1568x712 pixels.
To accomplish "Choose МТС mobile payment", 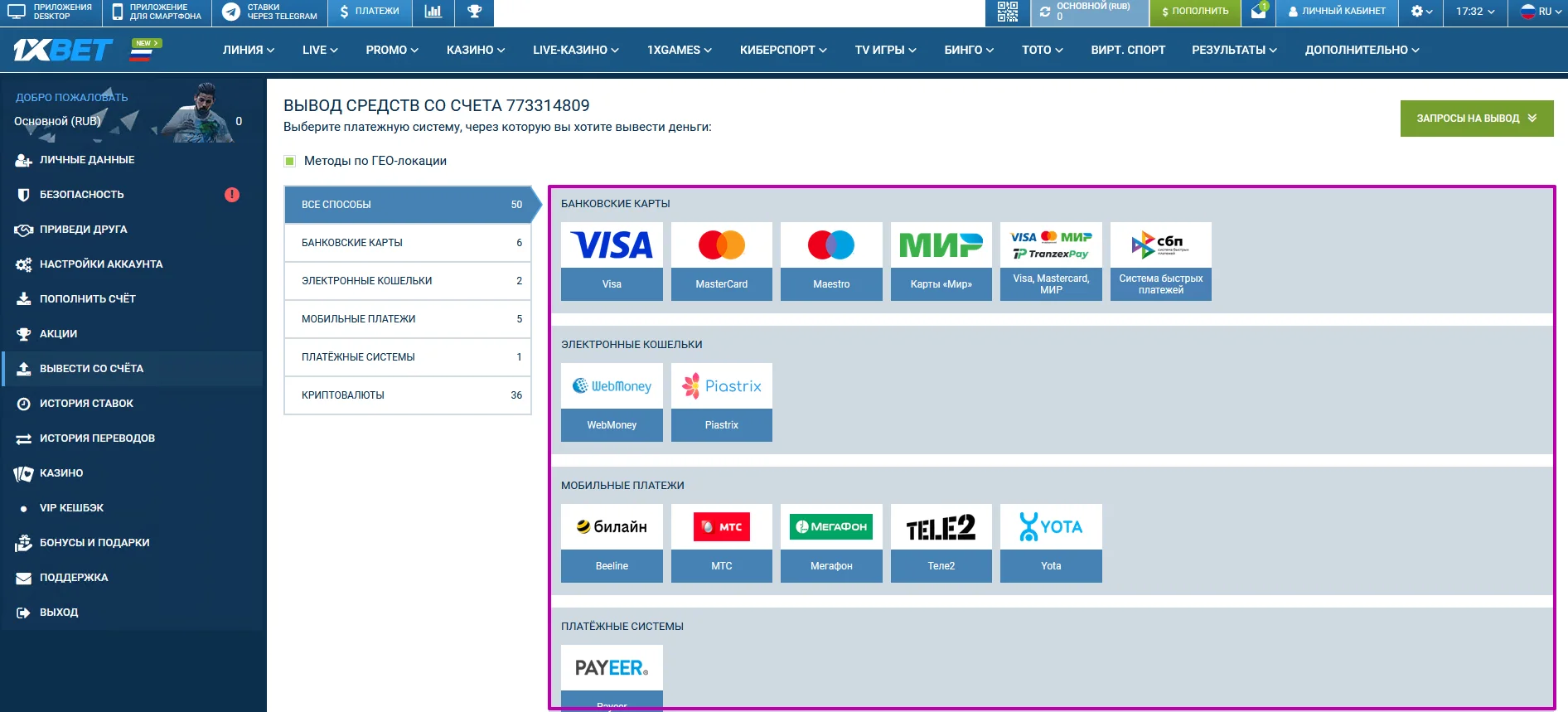I will click(722, 543).
